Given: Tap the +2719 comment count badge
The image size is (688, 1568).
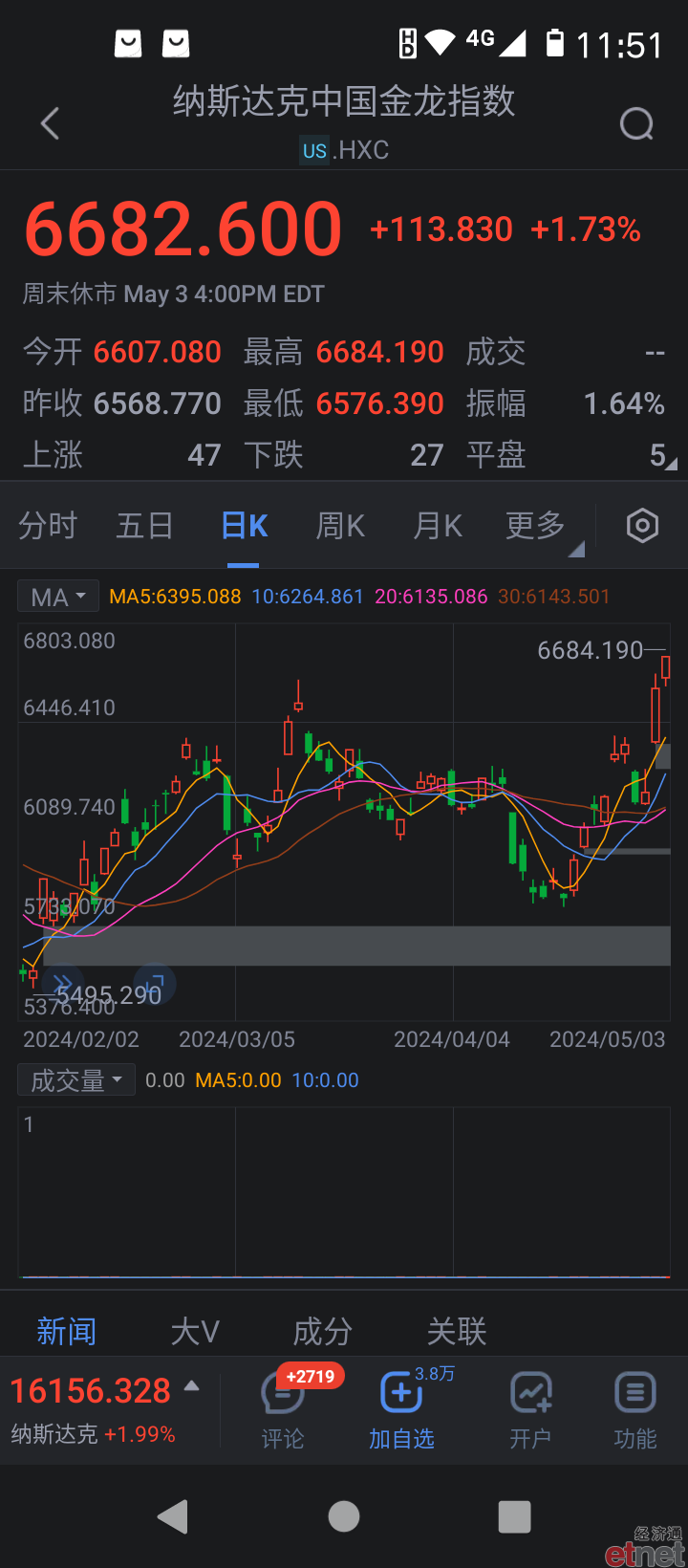Looking at the screenshot, I should point(311,1377).
